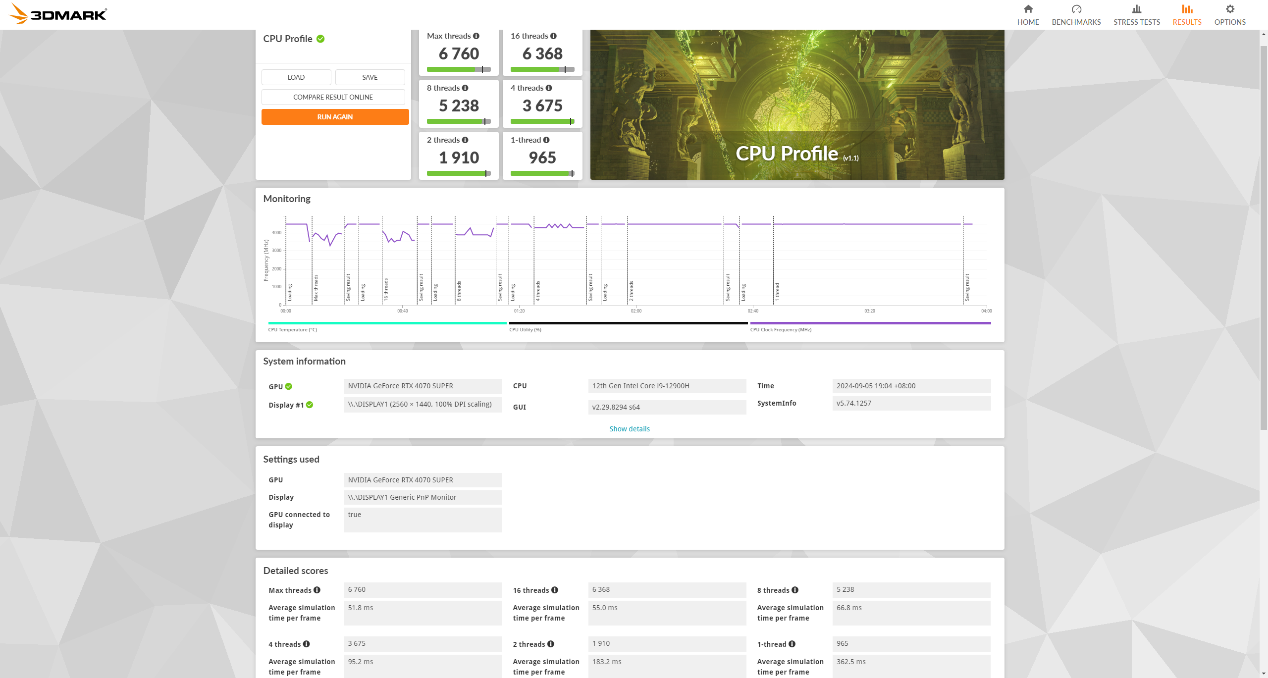This screenshot has width=1268, height=678.
Task: Click the 3DMark logo
Action: 55,14
